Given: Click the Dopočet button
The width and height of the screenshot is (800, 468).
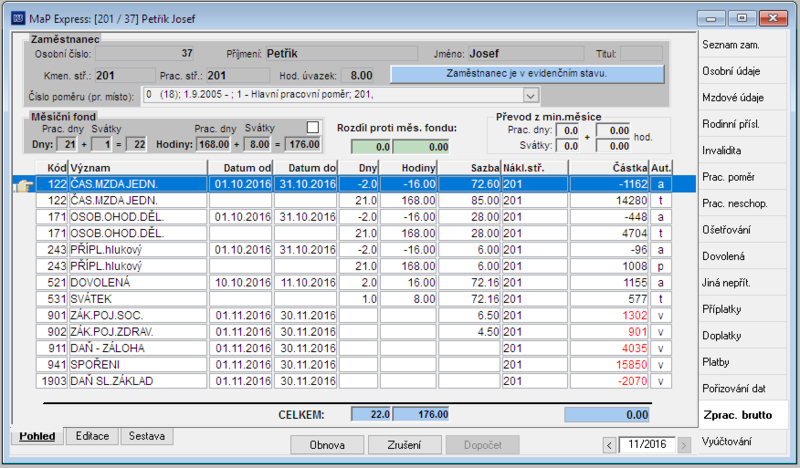Looking at the screenshot, I should tap(483, 445).
